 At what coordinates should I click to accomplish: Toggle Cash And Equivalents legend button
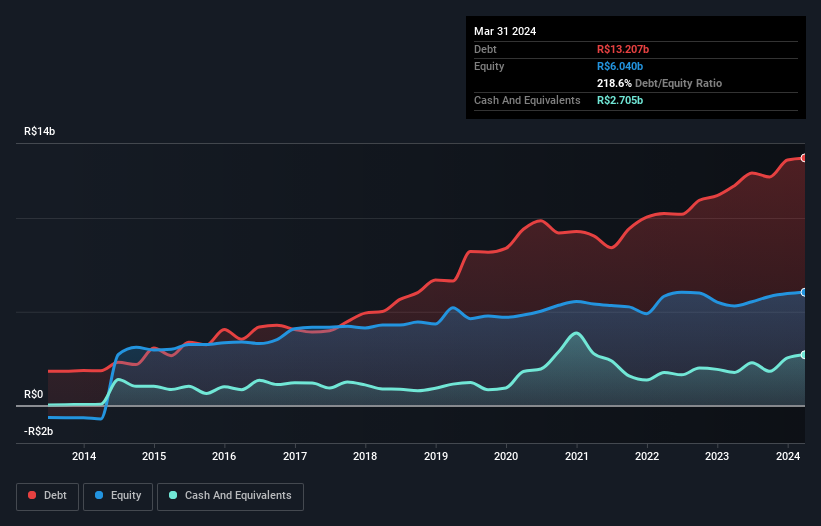pos(230,496)
